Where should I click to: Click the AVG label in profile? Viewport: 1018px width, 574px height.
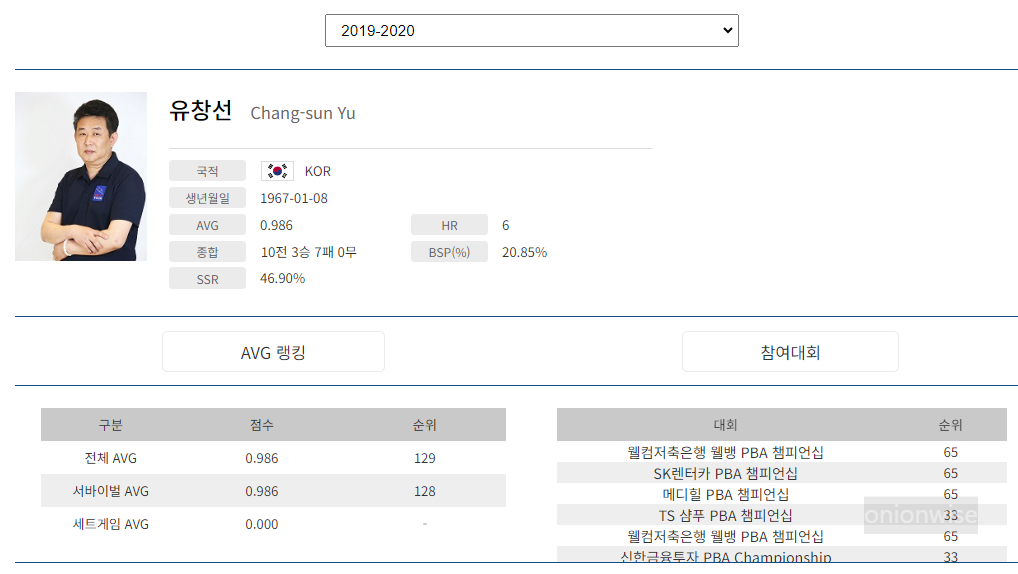click(207, 225)
